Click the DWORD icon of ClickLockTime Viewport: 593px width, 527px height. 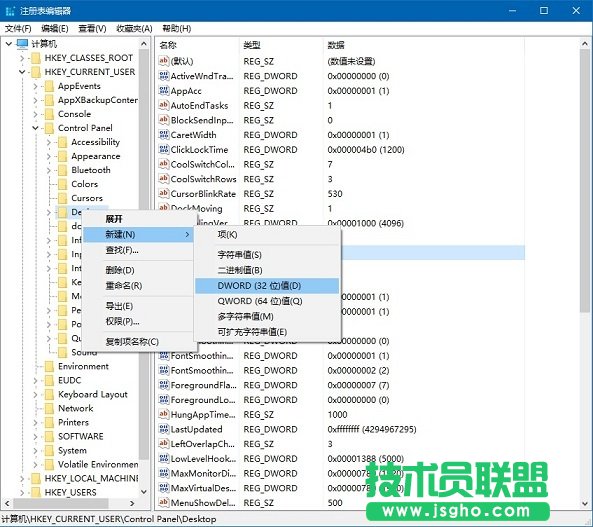pos(163,149)
